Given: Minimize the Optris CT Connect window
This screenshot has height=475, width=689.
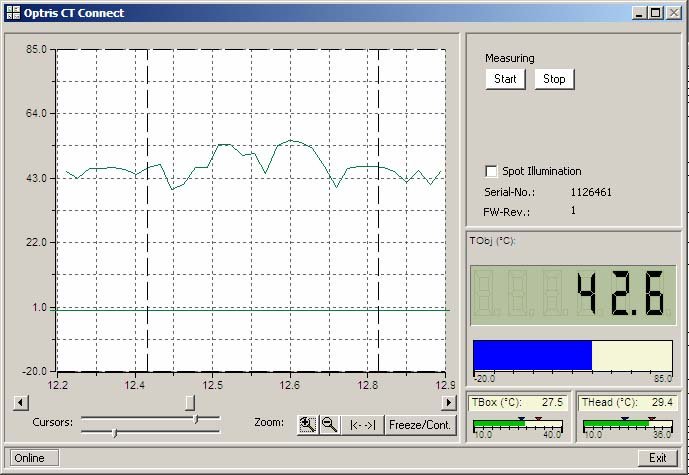Looking at the screenshot, I should (x=639, y=13).
